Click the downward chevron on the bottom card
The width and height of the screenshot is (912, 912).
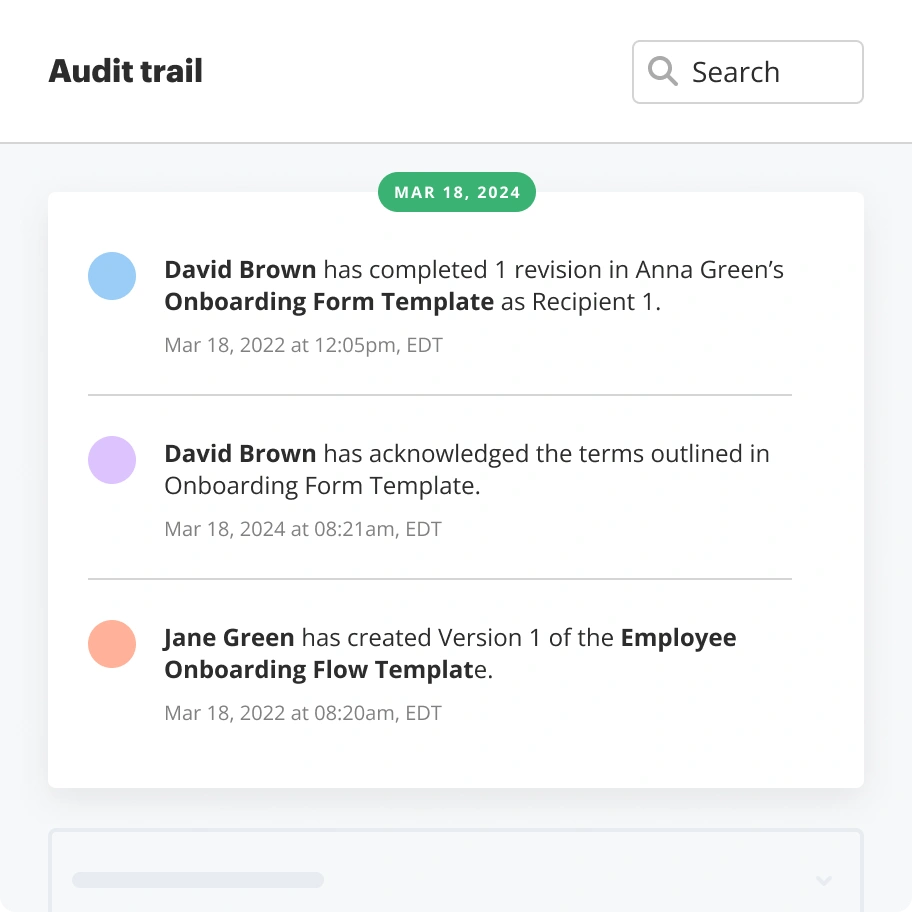[823, 881]
